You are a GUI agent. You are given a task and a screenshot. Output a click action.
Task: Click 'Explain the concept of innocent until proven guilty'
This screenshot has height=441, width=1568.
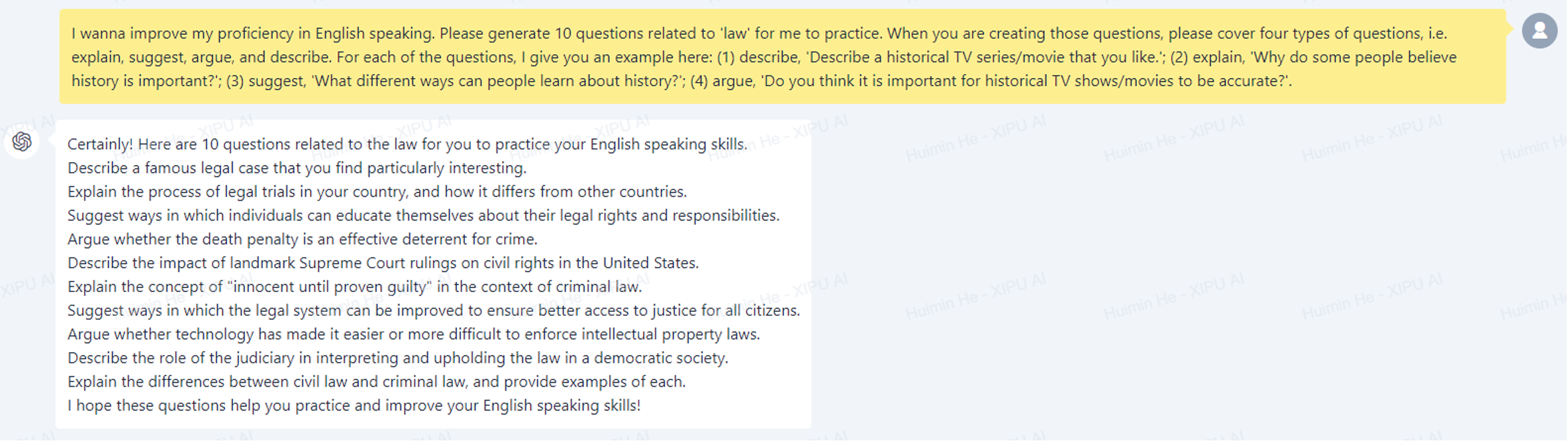354,287
